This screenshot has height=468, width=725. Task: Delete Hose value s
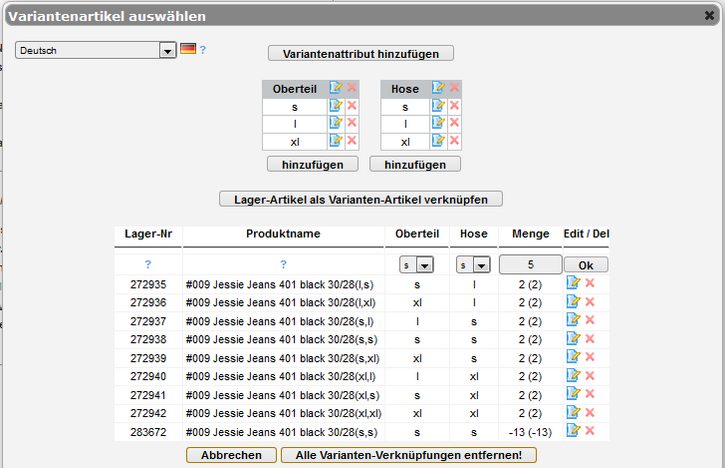point(455,106)
